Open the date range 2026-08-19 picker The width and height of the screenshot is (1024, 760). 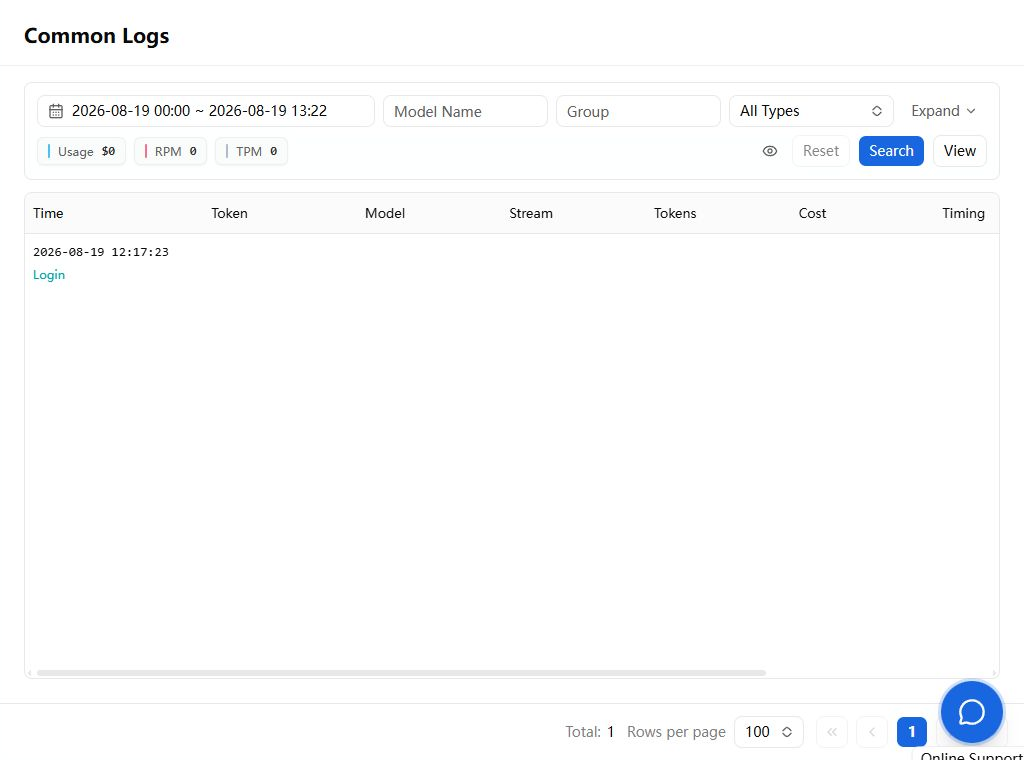click(x=206, y=111)
